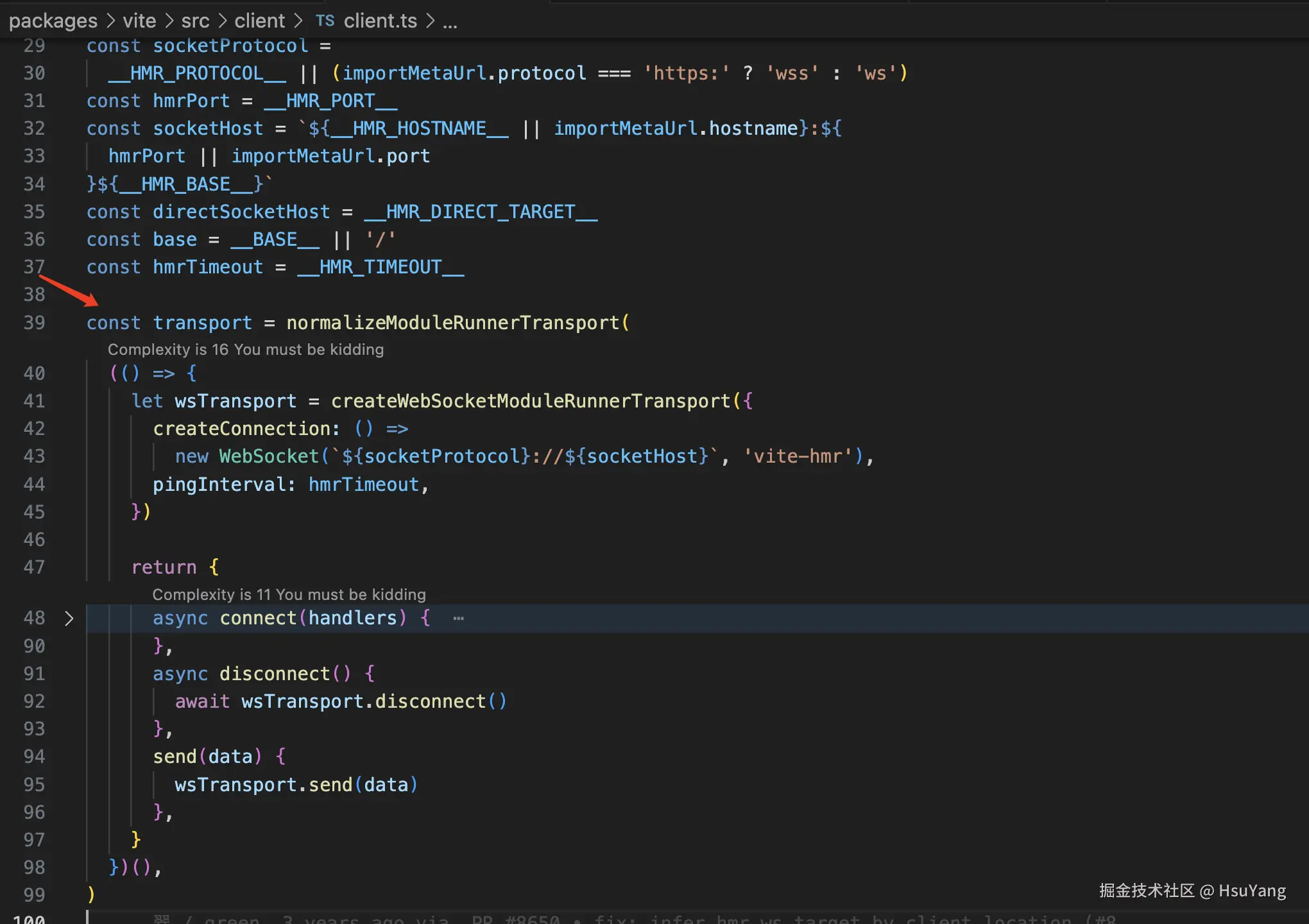The width and height of the screenshot is (1309, 924).
Task: Click the createWebSocketModuleRunnerTransport function name
Action: pyautogui.click(x=531, y=401)
